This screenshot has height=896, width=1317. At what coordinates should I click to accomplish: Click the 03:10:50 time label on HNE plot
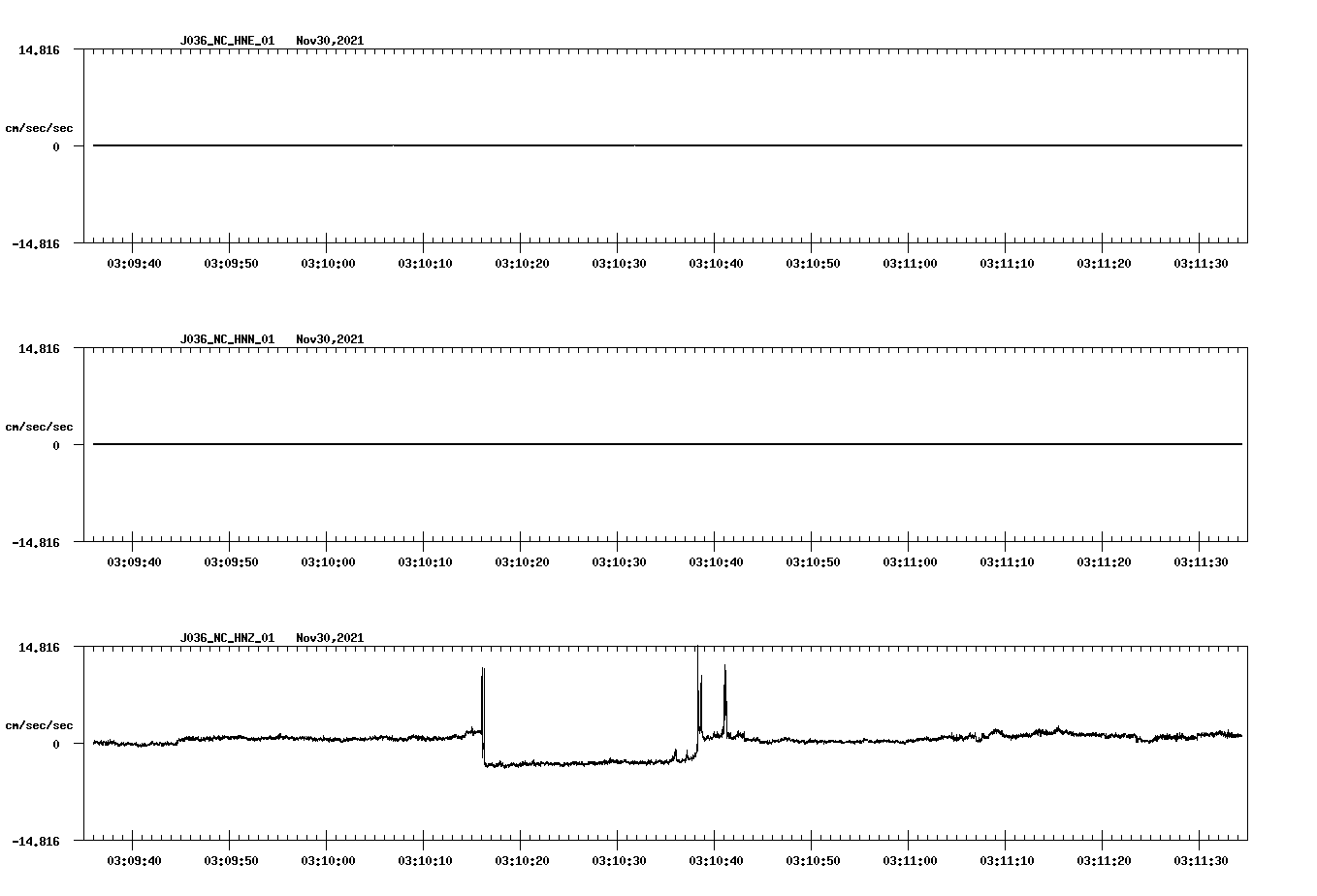(x=813, y=264)
